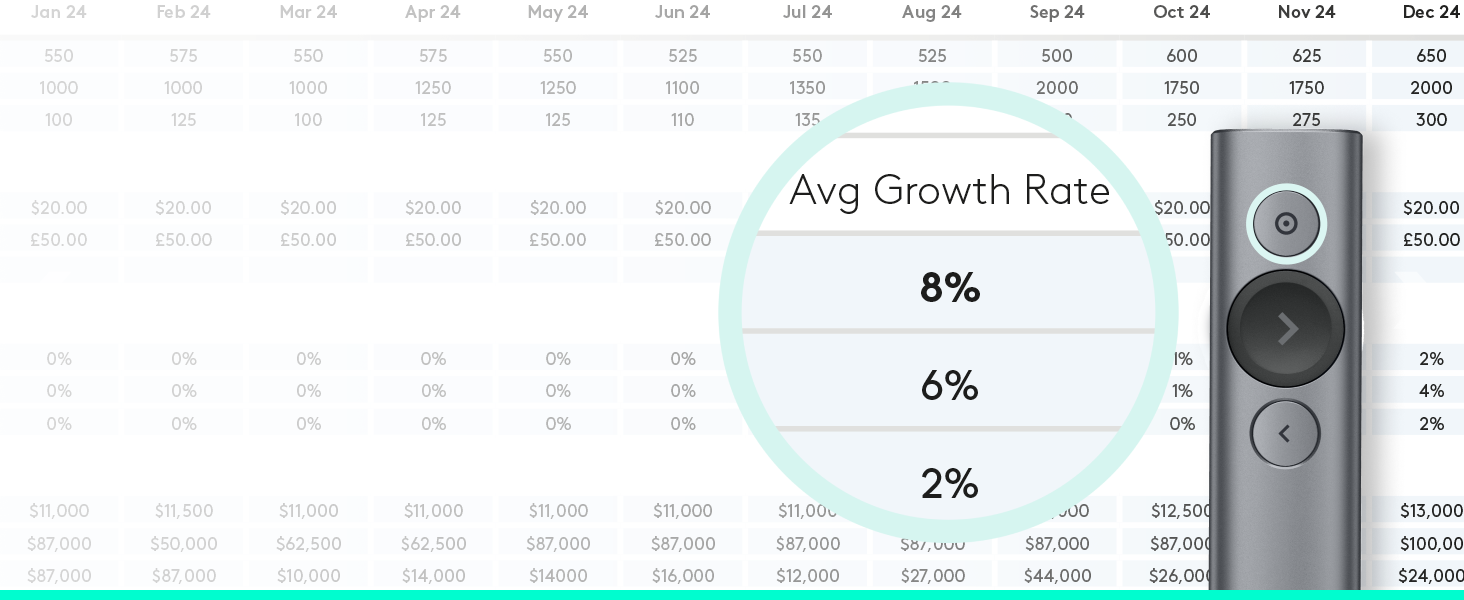Select the Nov 24 column header
This screenshot has width=1464, height=600.
[1306, 12]
